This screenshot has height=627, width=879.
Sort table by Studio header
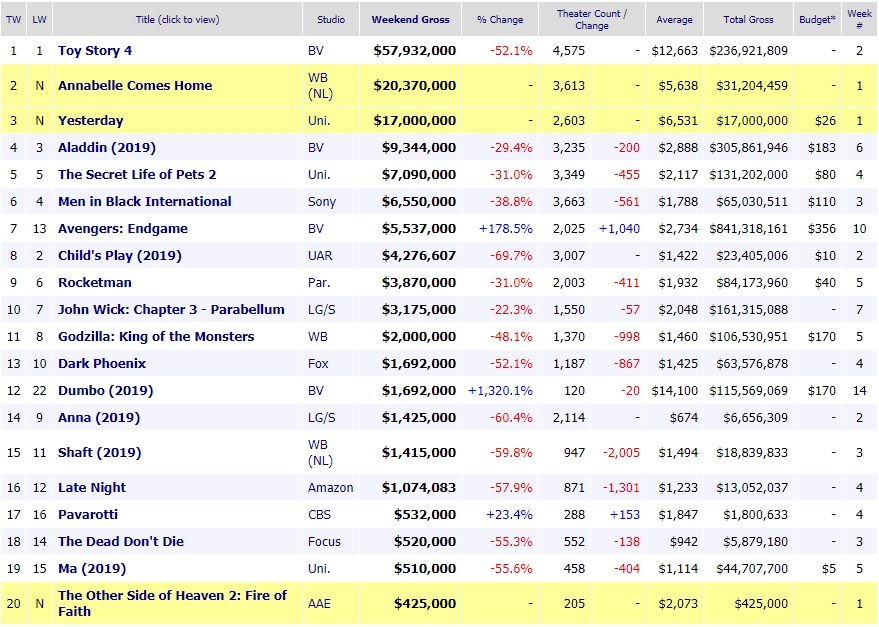pyautogui.click(x=331, y=20)
